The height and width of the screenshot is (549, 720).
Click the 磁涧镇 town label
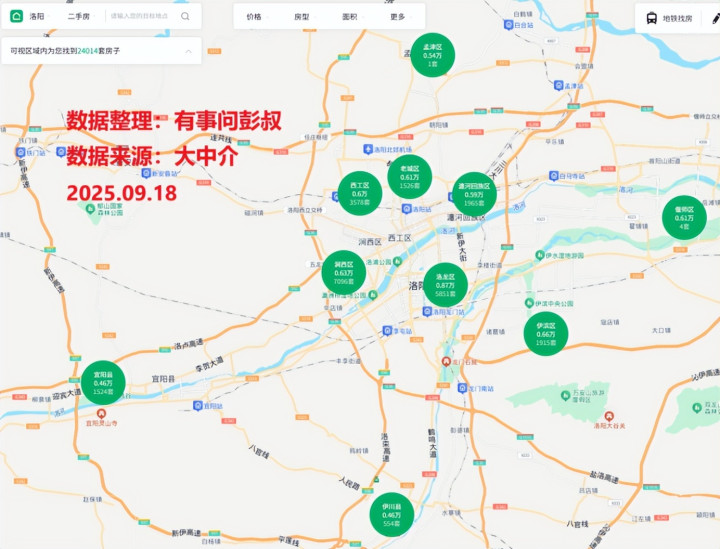pyautogui.click(x=254, y=213)
